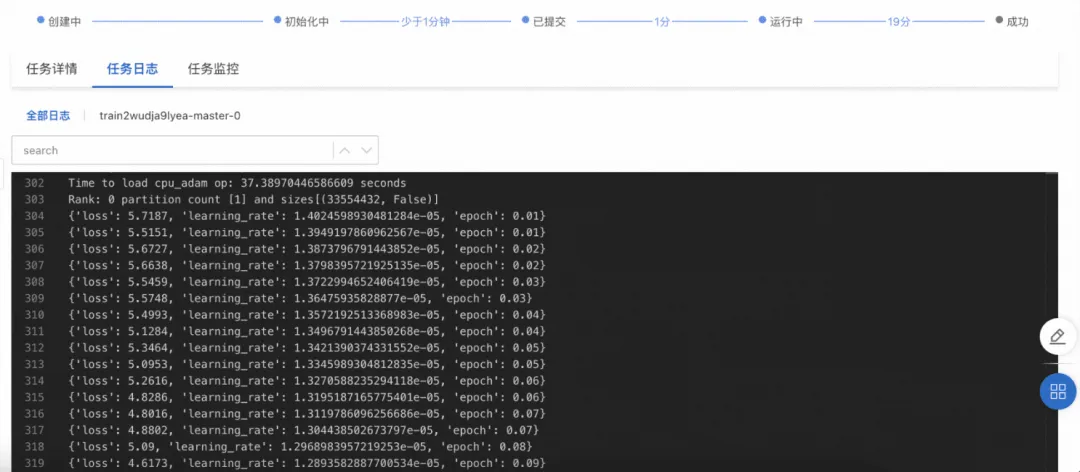
Task: Click the log vertical scrollbar
Action: pos(1052,322)
